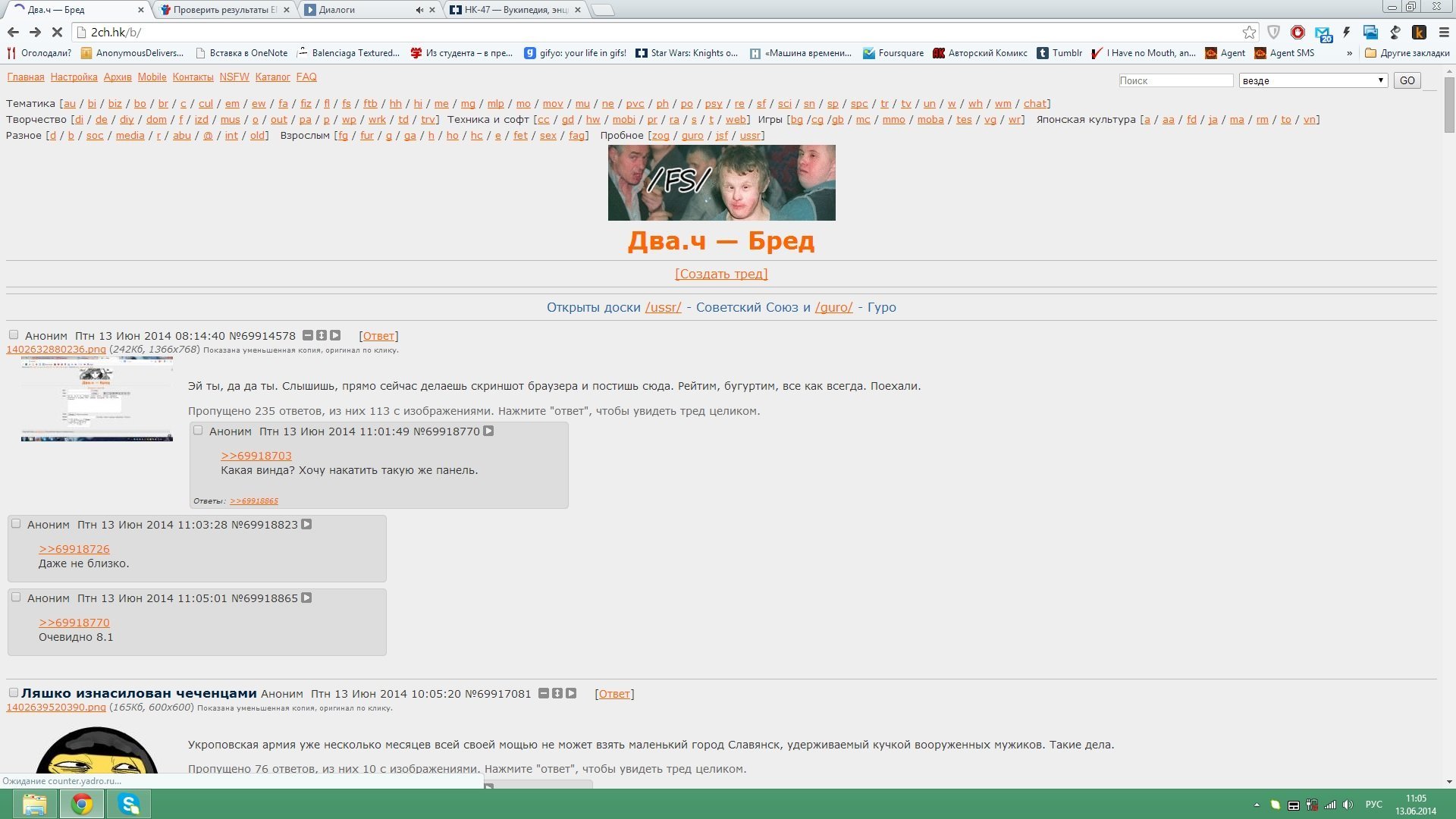Open Skype from the Windows taskbar

[129, 804]
